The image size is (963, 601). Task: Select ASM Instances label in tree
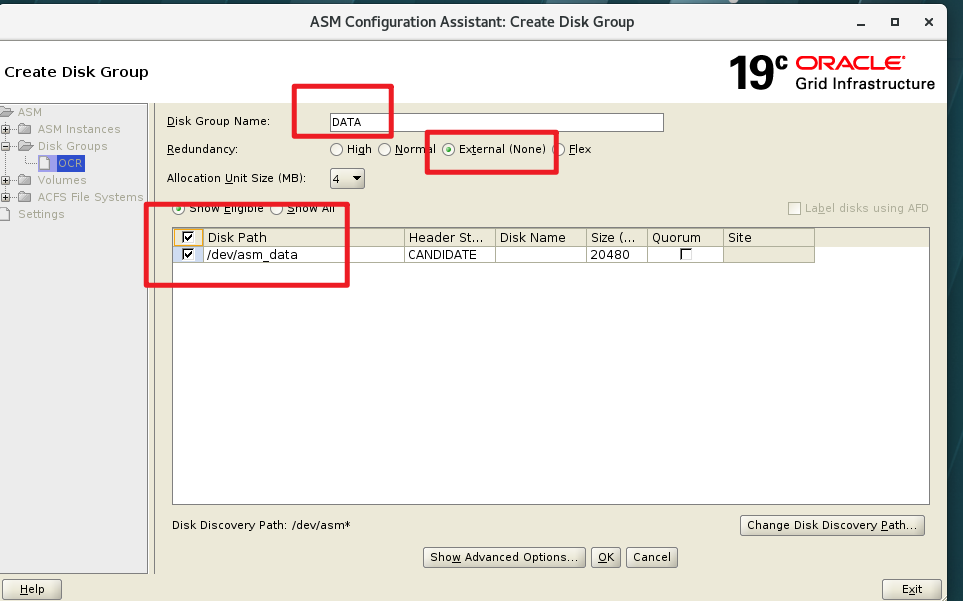tap(79, 129)
